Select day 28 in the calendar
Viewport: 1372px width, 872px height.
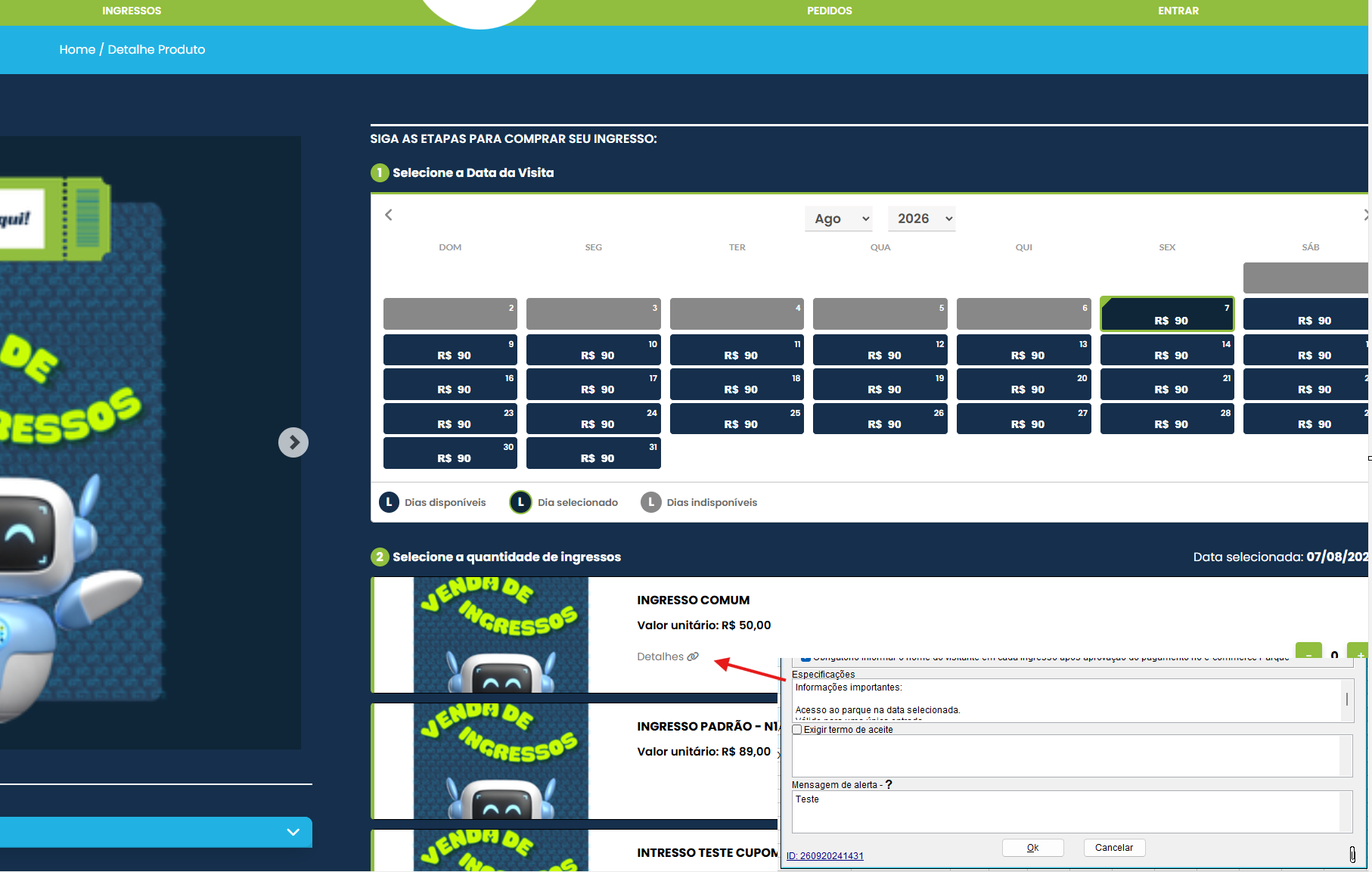(1167, 418)
